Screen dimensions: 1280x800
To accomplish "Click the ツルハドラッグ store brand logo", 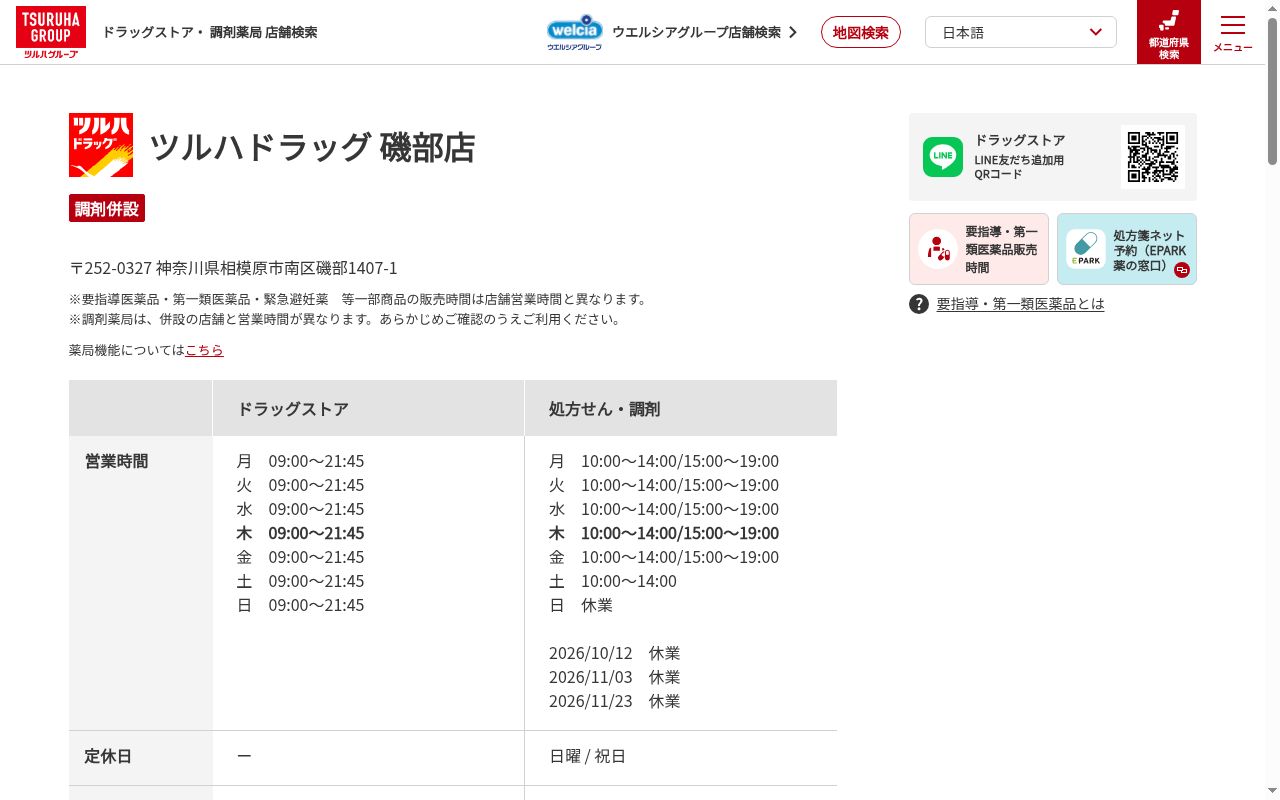I will pyautogui.click(x=101, y=145).
